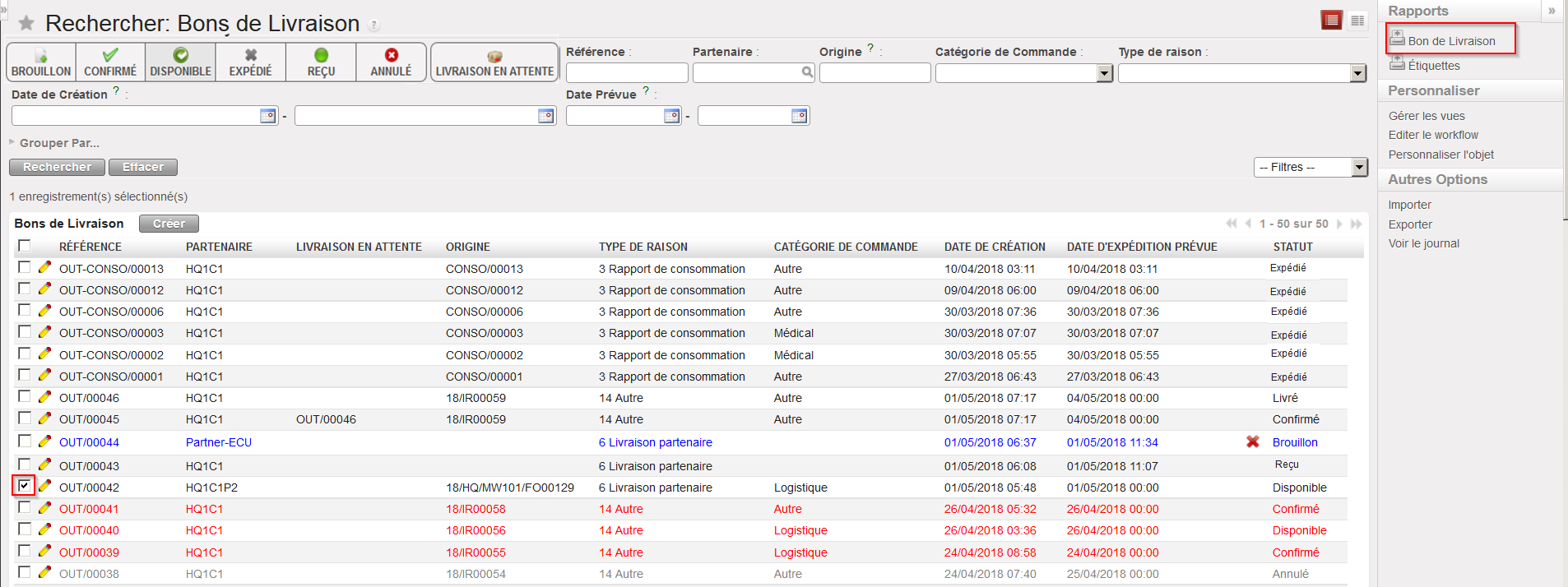Toggle the Livraison en attente filter

(494, 62)
